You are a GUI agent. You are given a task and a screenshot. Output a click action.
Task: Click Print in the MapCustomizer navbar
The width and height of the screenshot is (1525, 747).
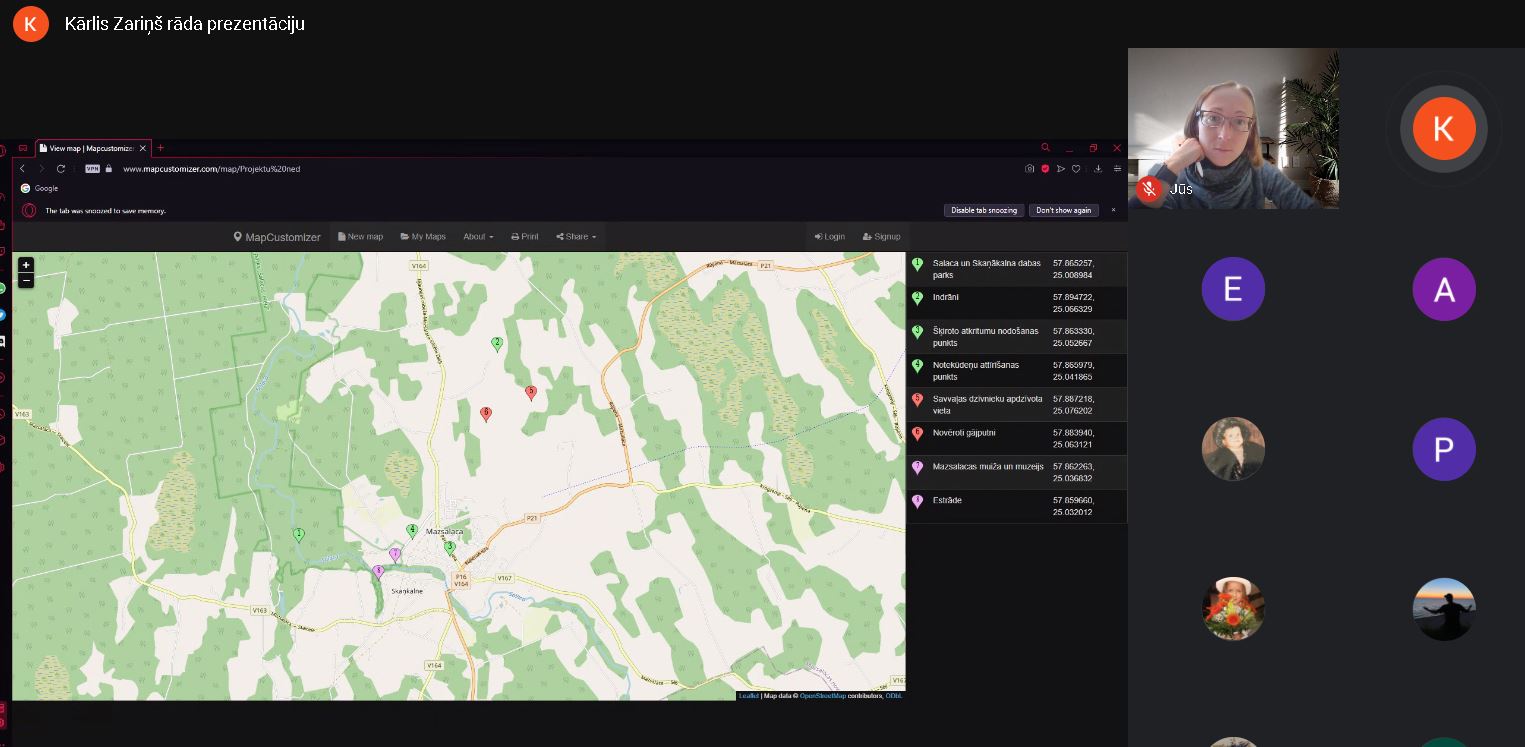point(525,237)
